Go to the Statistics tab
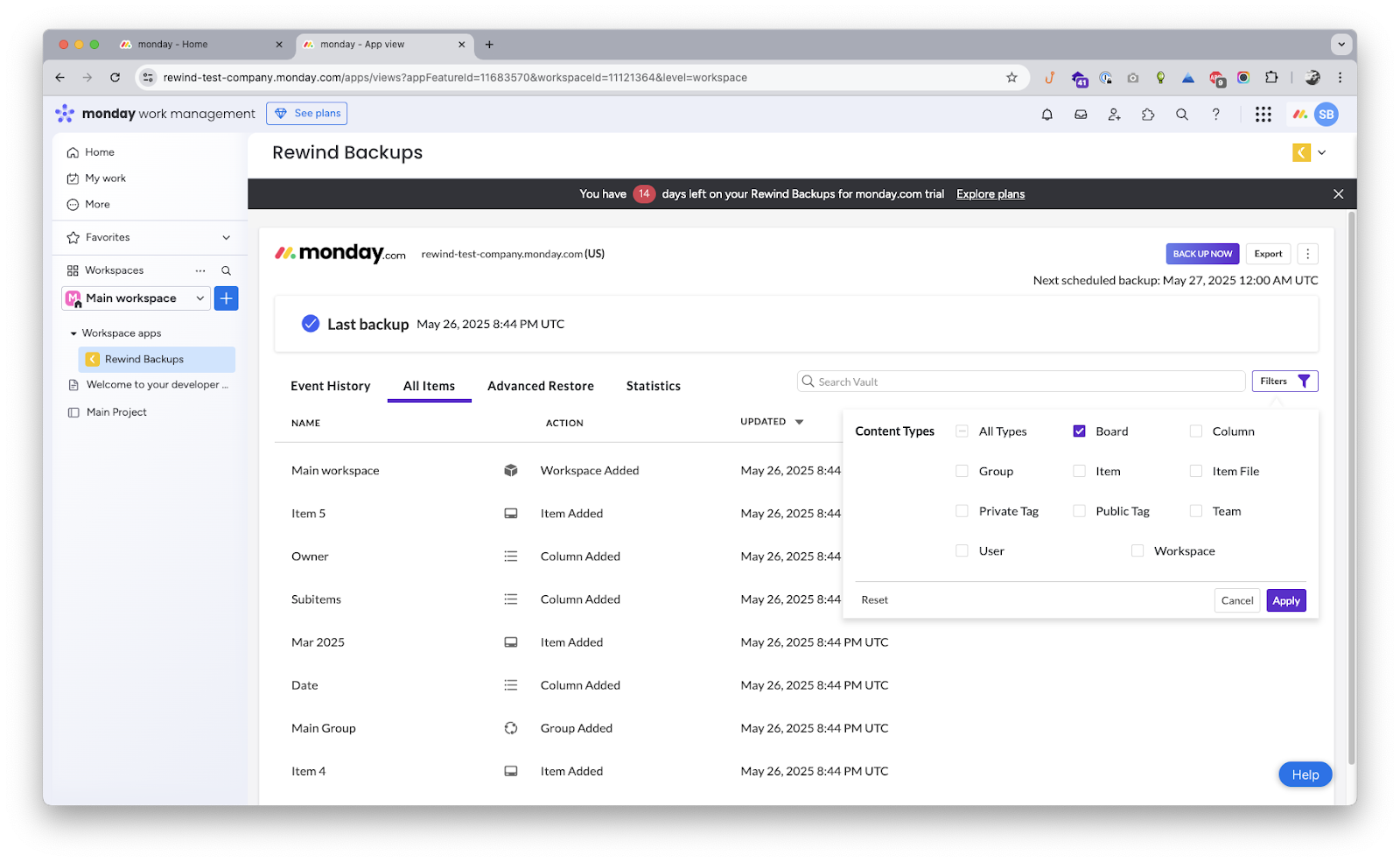The height and width of the screenshot is (862, 1400). (x=653, y=386)
